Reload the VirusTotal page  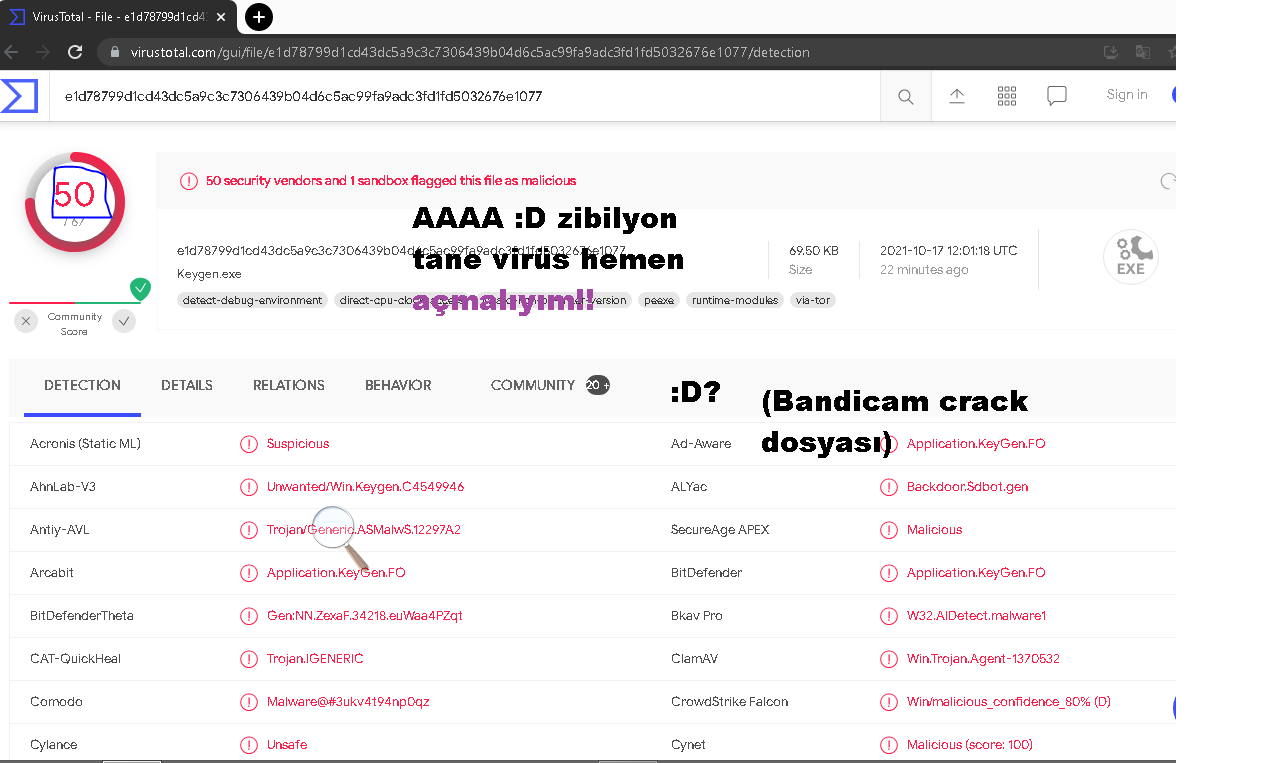[75, 52]
